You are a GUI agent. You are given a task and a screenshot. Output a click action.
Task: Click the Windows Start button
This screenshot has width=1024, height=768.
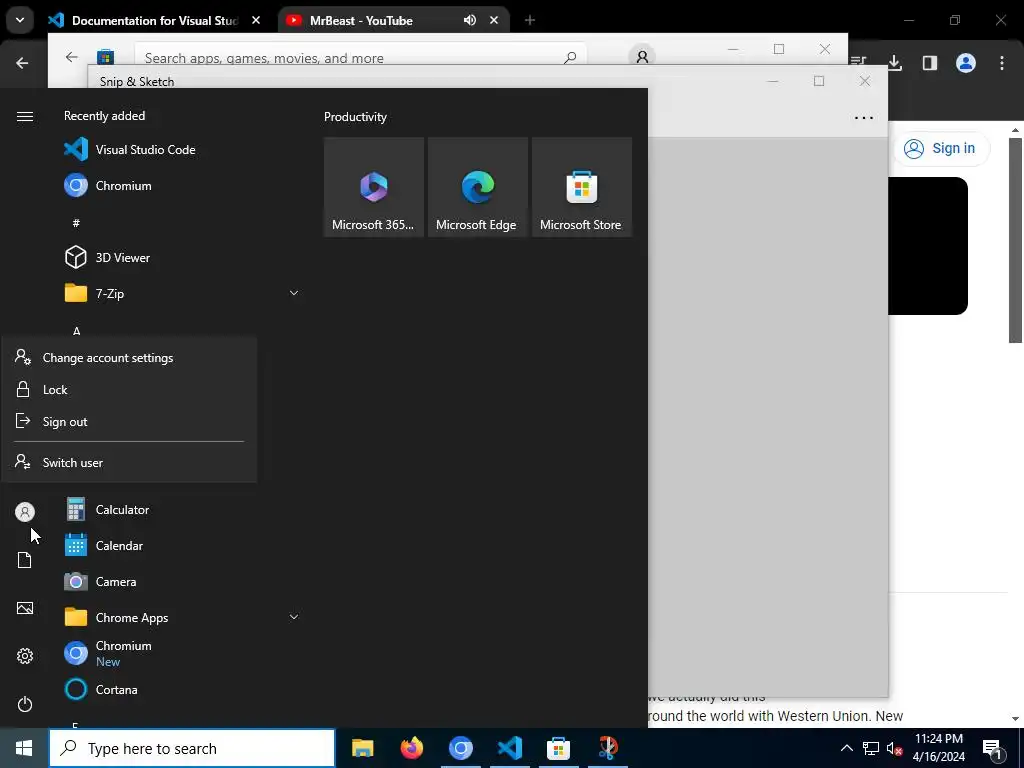pyautogui.click(x=24, y=748)
